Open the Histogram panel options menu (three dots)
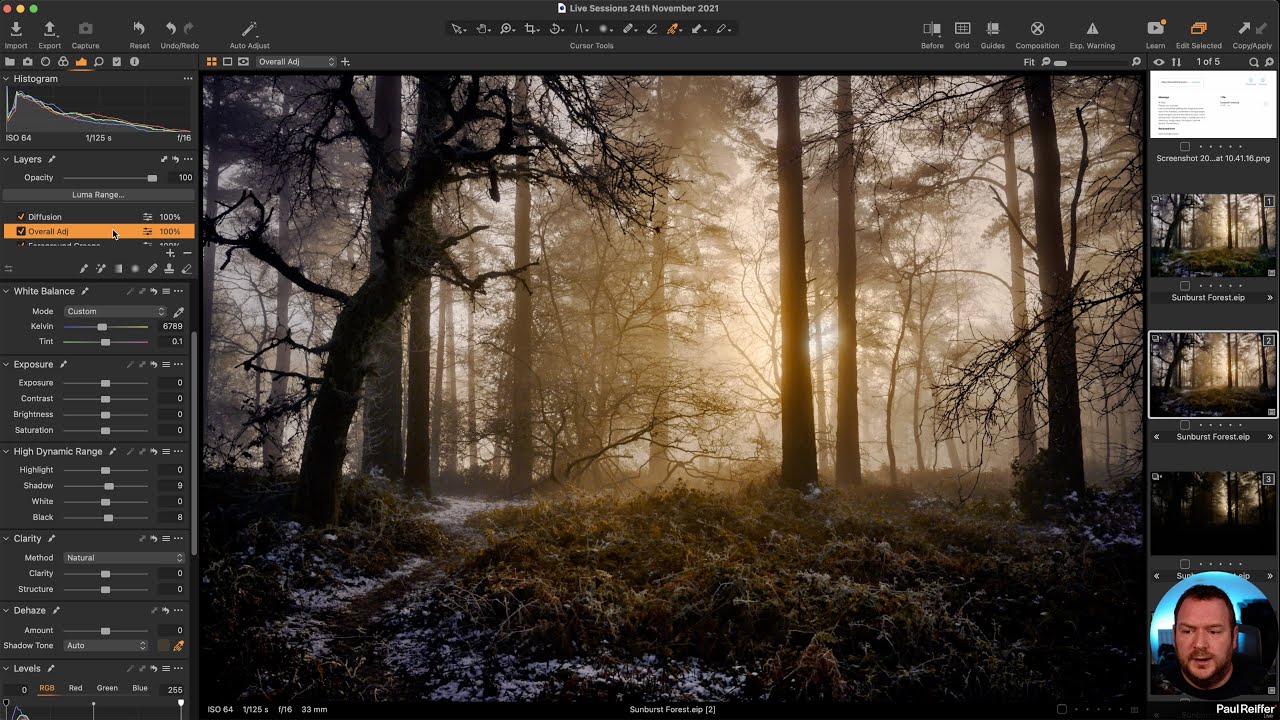The height and width of the screenshot is (720, 1280). point(187,79)
